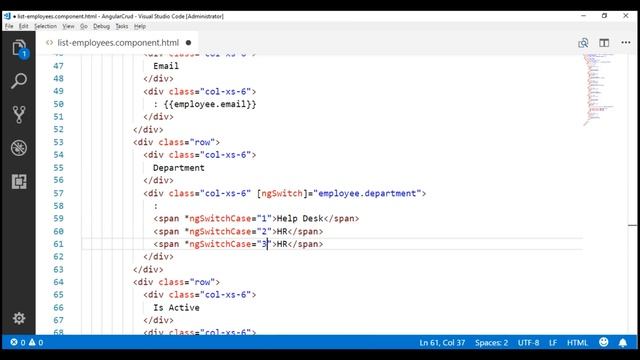Image resolution: width=640 pixels, height=360 pixels.
Task: Click the LF end-of-line indicator
Action: pos(553,342)
